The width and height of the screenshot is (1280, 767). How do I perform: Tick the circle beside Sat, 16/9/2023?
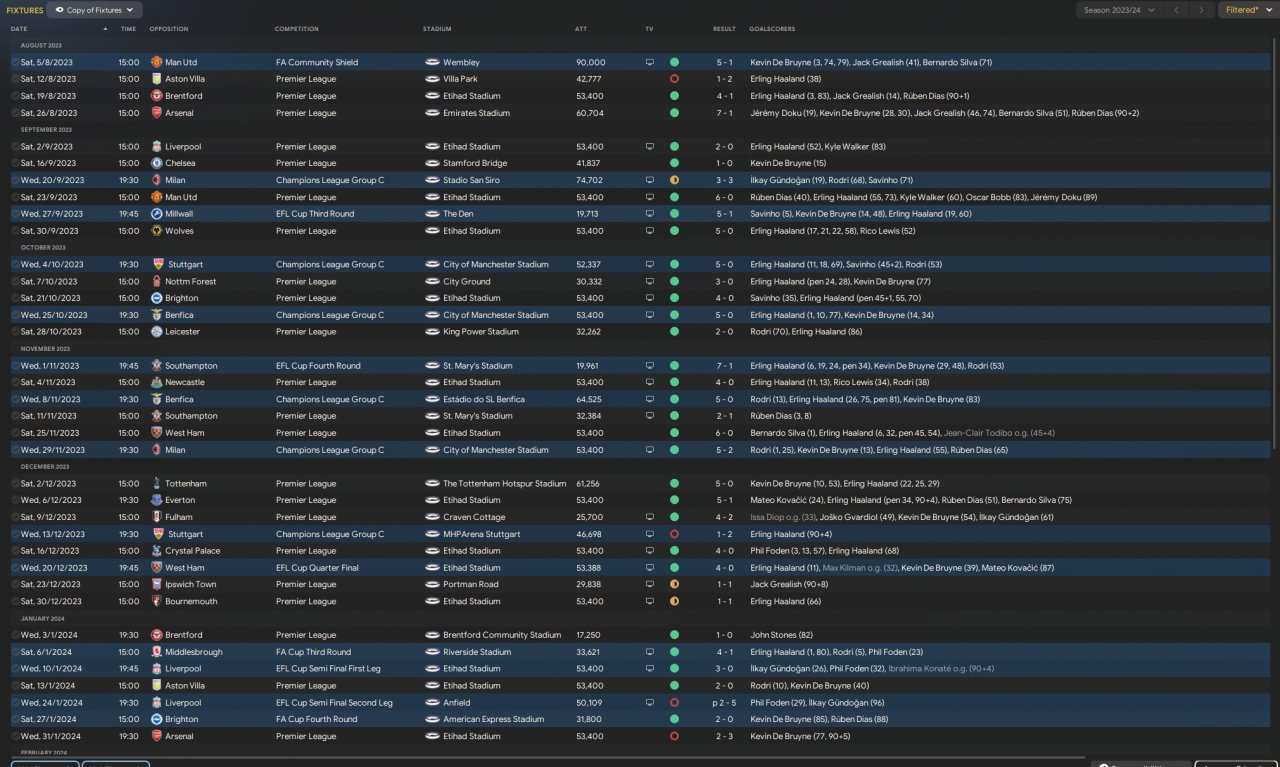pyautogui.click(x=15, y=163)
